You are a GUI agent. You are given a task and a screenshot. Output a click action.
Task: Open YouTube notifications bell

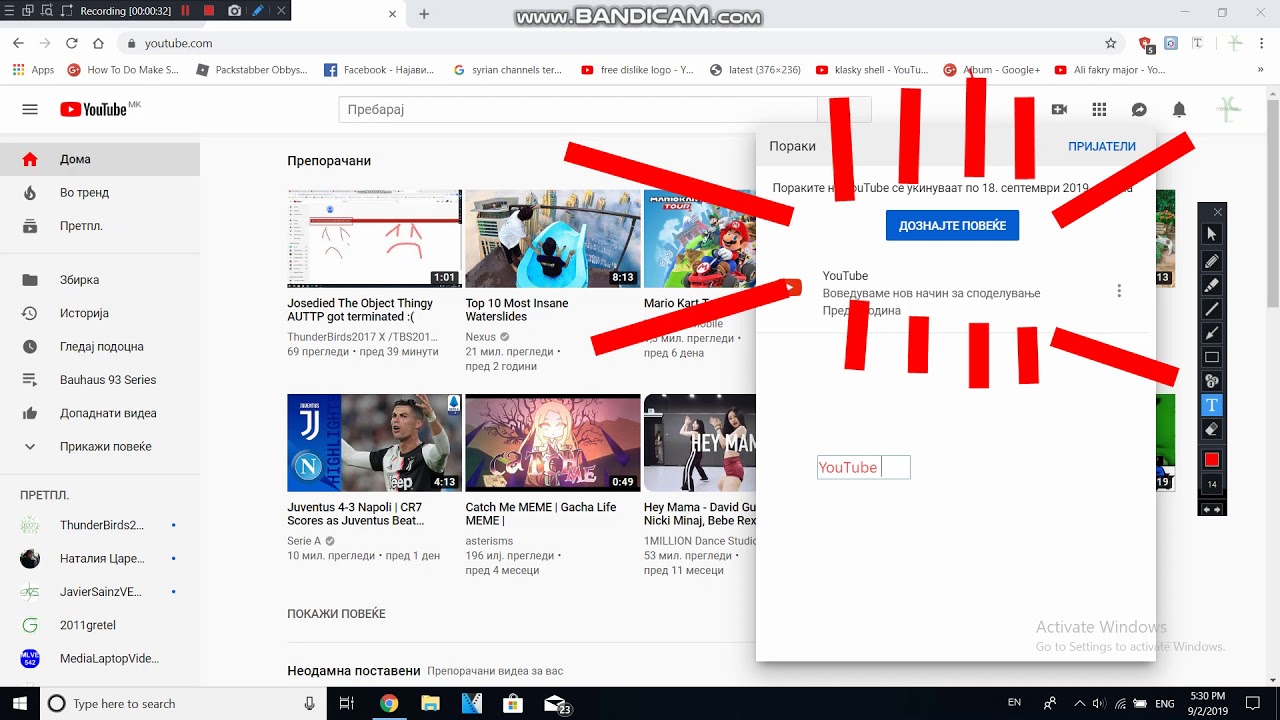1179,110
